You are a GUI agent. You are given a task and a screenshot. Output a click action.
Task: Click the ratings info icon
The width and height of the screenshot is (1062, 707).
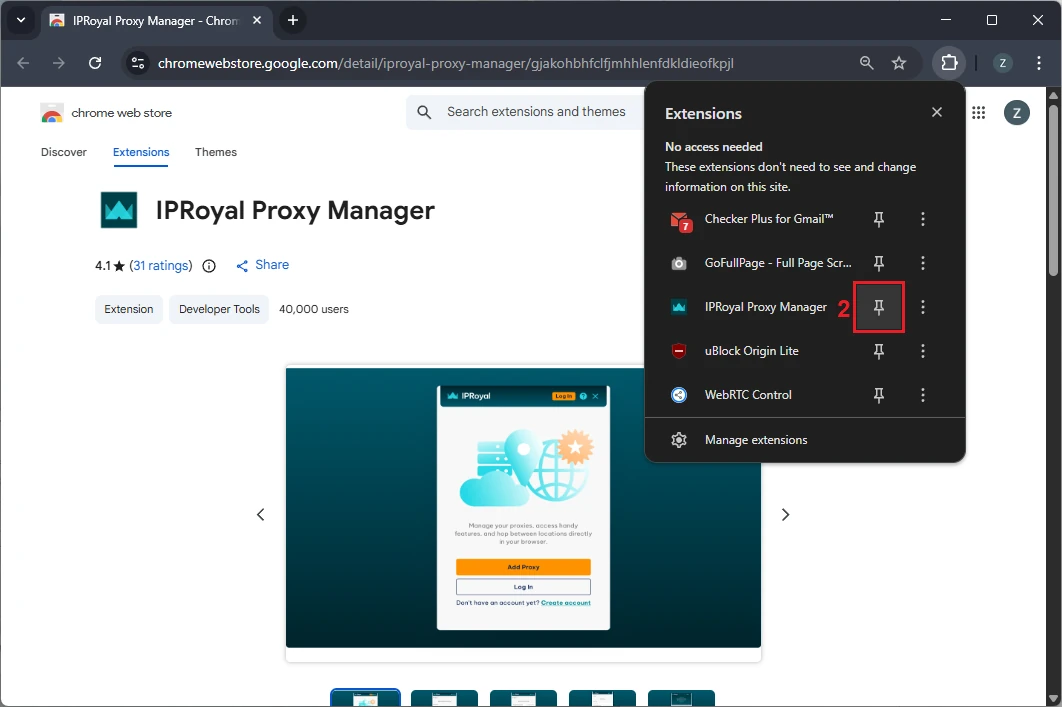209,266
